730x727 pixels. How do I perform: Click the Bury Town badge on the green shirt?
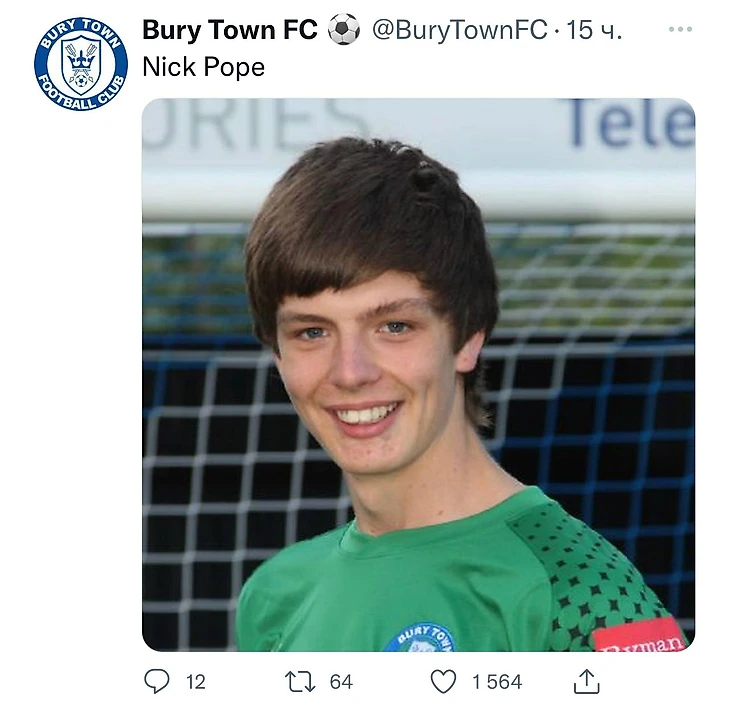point(420,638)
